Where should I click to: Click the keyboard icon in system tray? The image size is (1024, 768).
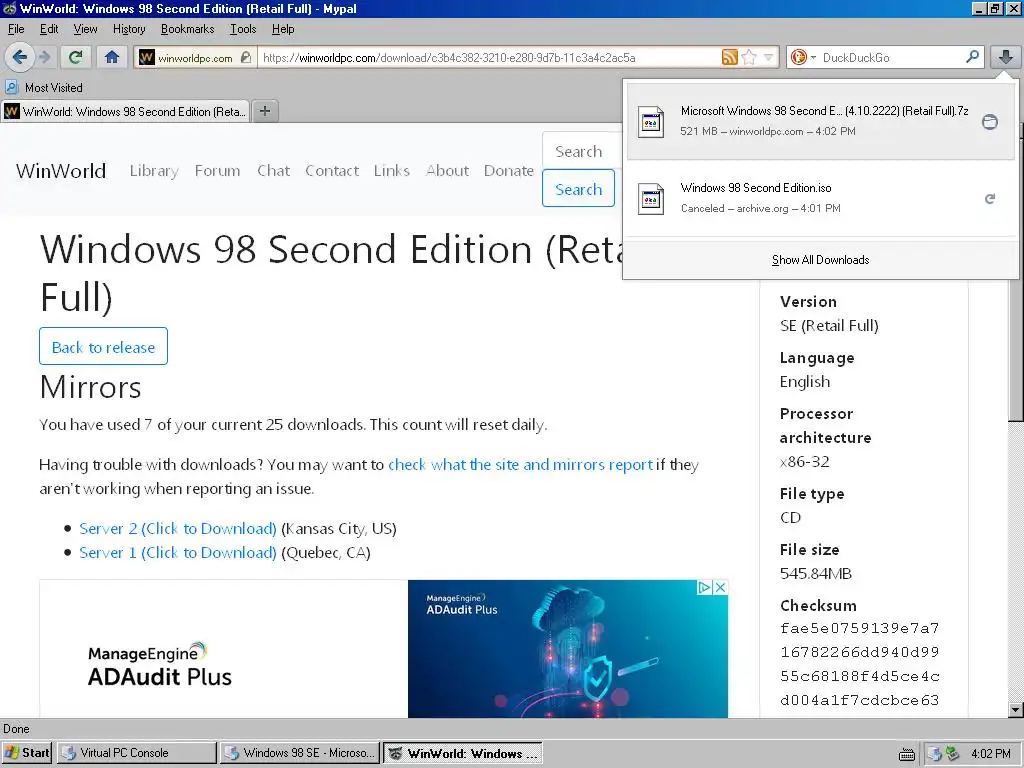[x=906, y=754]
